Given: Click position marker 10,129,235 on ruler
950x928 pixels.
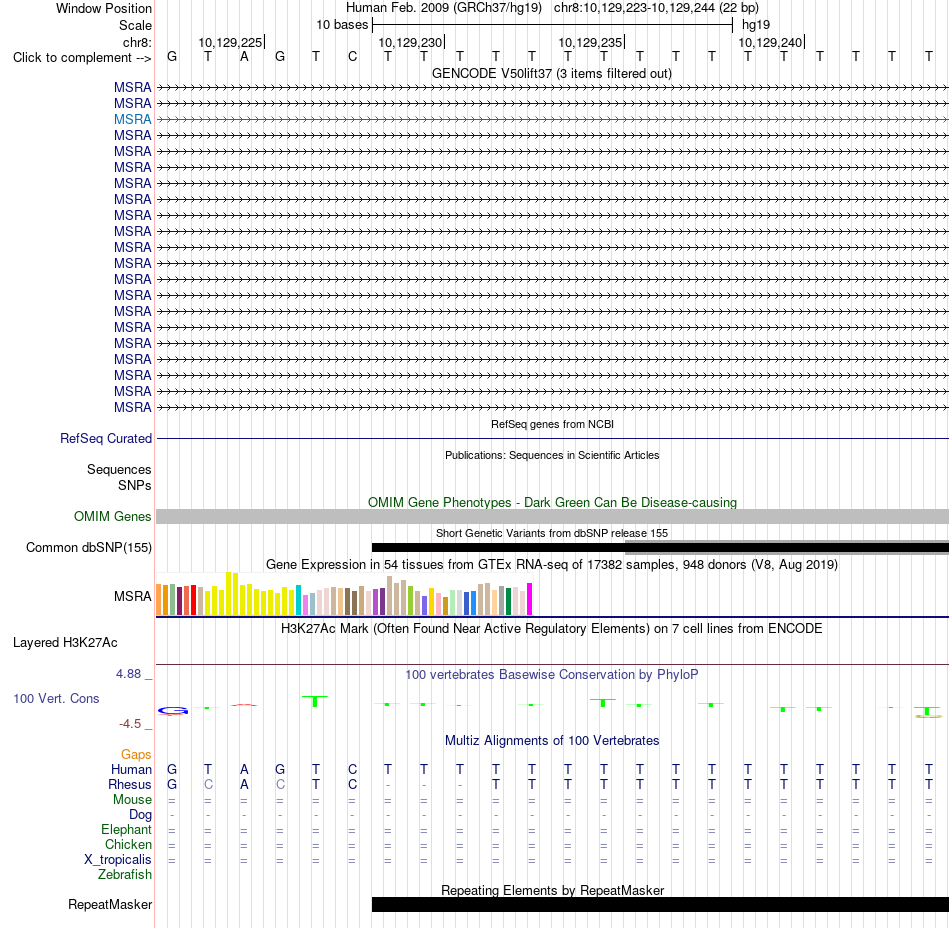Looking at the screenshot, I should tap(591, 42).
